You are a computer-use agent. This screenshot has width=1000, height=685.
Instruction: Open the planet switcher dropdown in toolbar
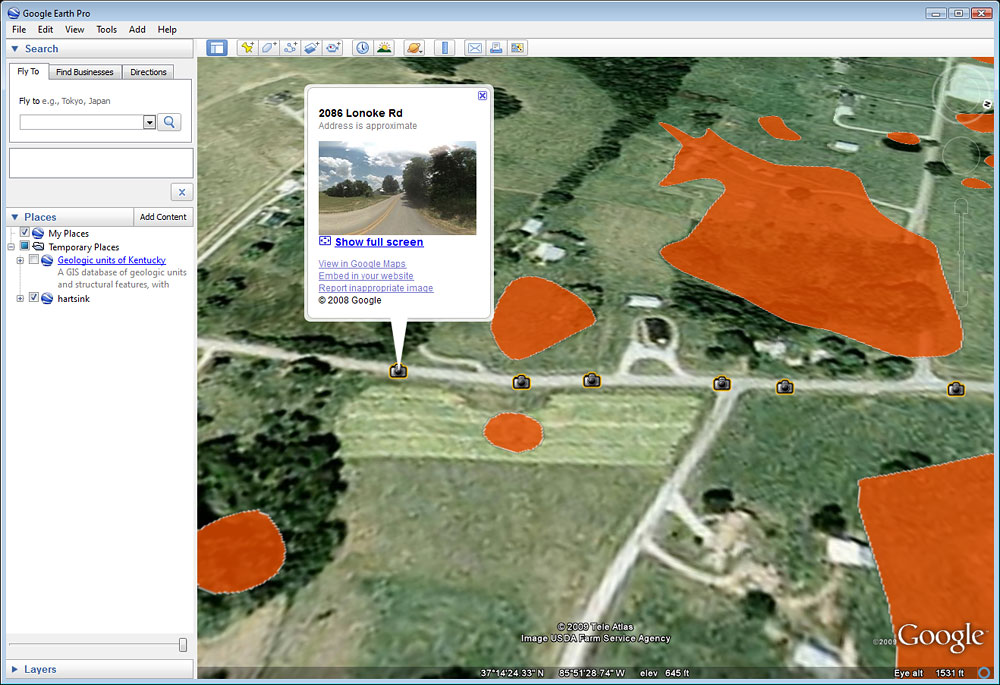(415, 48)
